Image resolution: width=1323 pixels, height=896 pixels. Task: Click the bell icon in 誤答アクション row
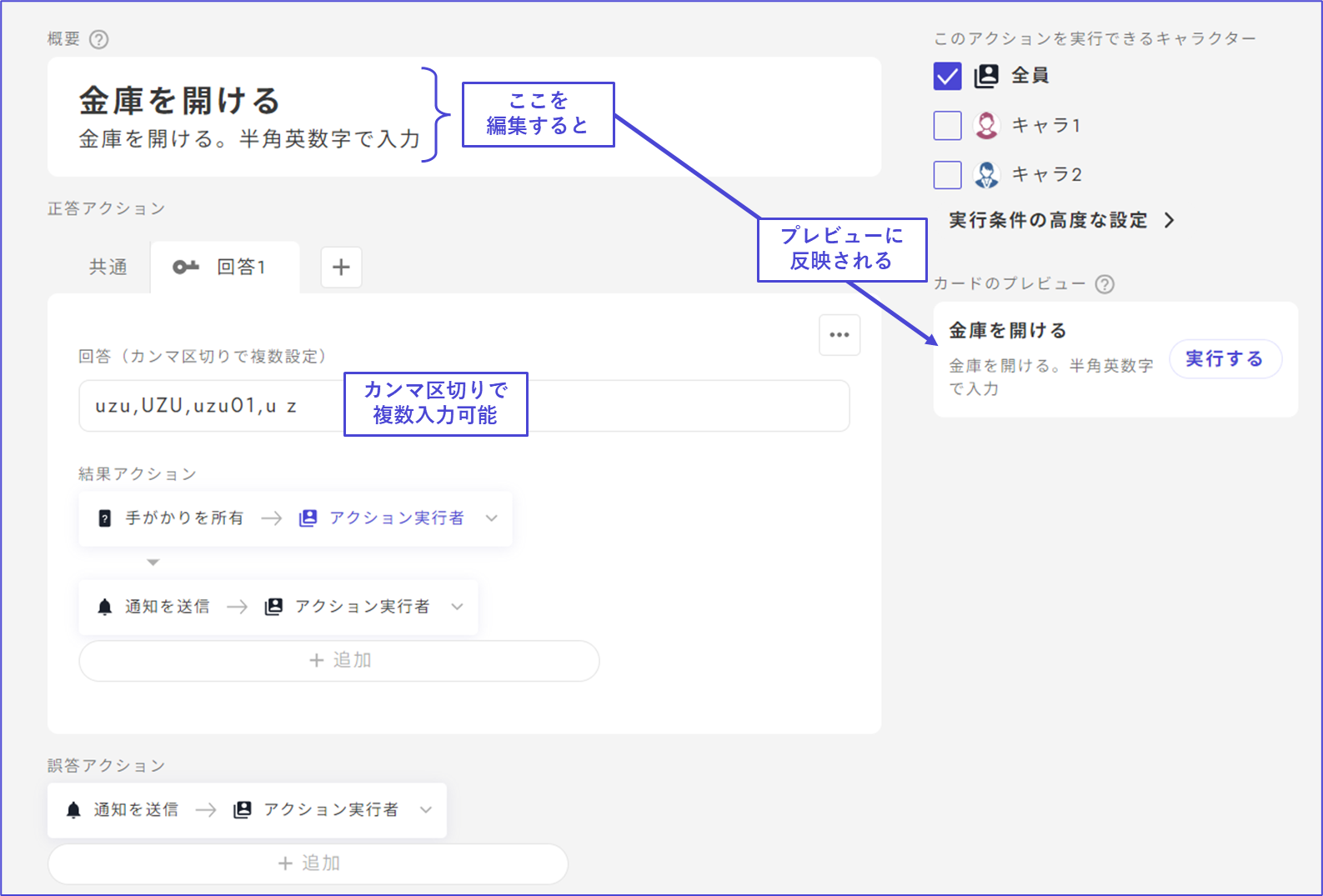[73, 810]
